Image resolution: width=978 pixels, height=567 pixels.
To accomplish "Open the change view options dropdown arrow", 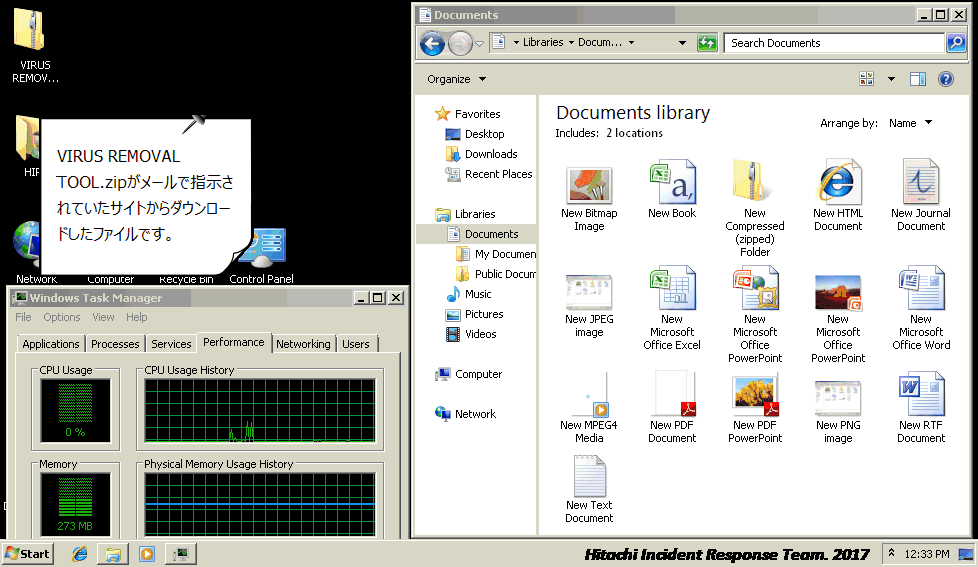I will coord(891,79).
